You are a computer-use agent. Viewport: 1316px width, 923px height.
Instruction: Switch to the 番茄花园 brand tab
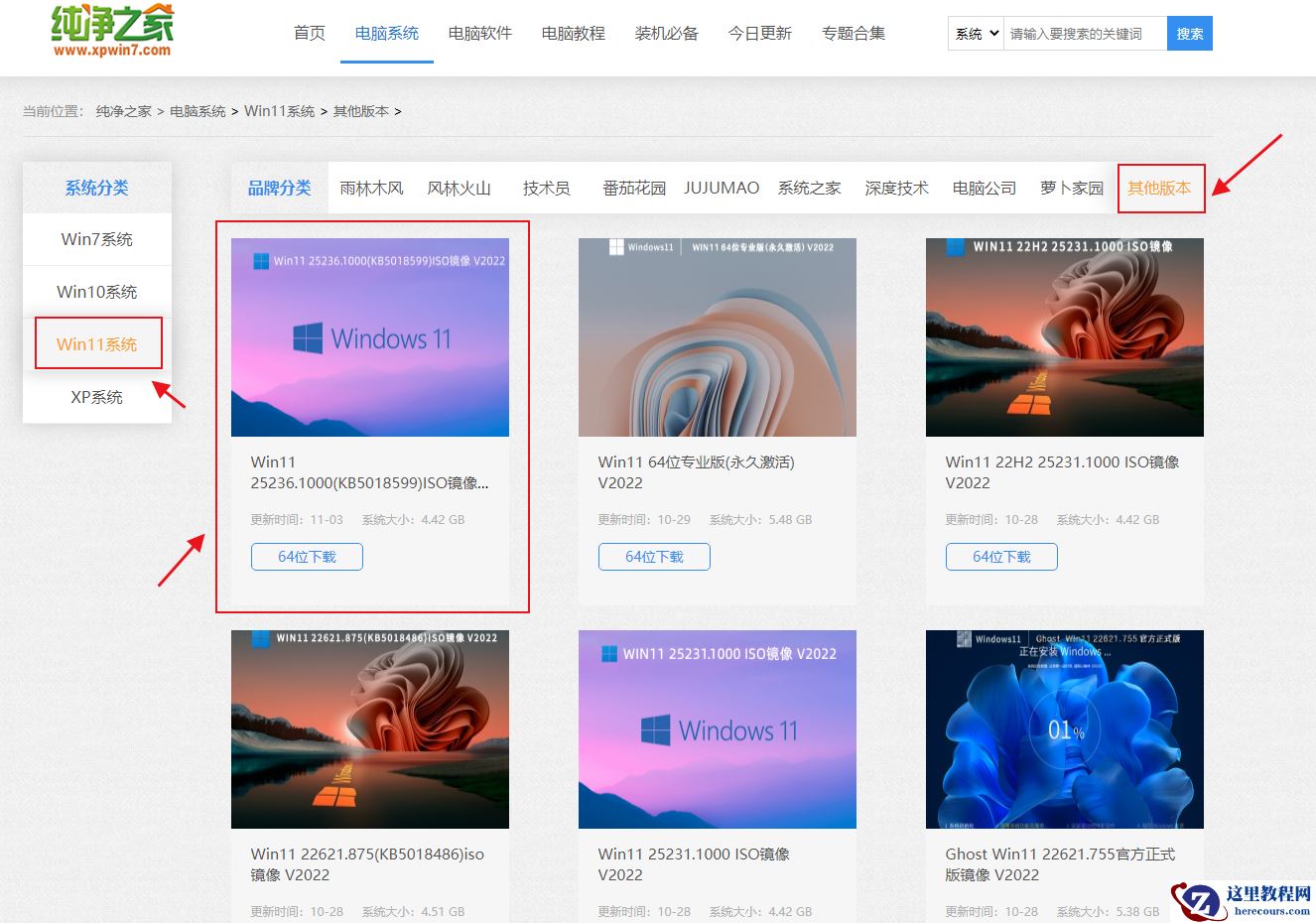[x=634, y=187]
